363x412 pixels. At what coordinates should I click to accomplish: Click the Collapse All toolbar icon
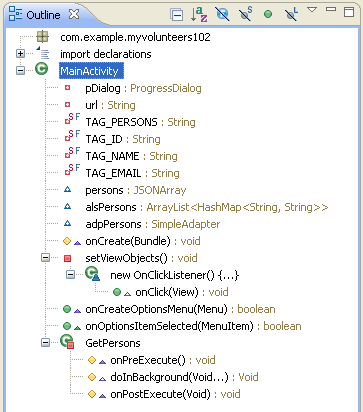point(176,15)
